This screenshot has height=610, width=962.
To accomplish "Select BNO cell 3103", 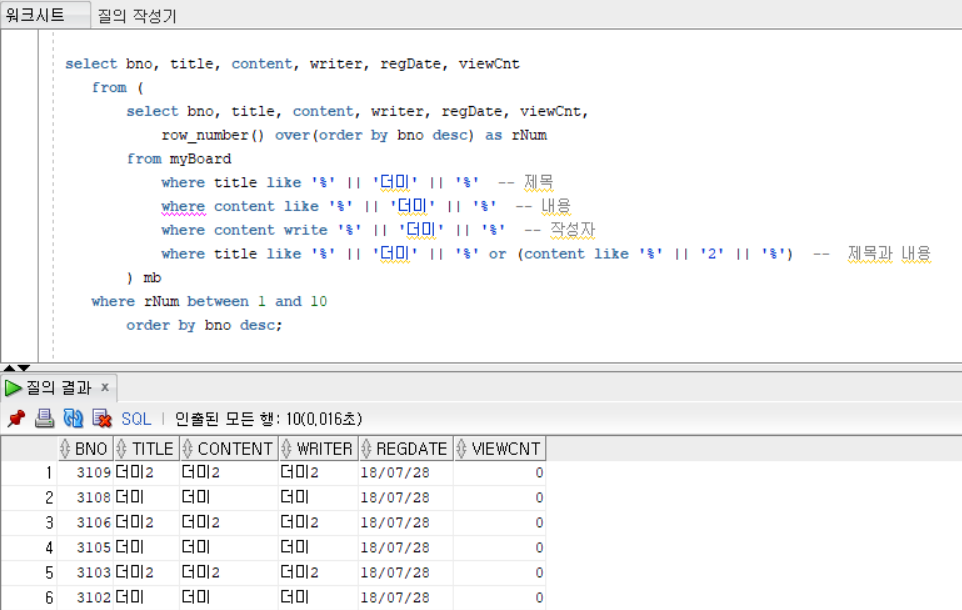I will (85, 573).
